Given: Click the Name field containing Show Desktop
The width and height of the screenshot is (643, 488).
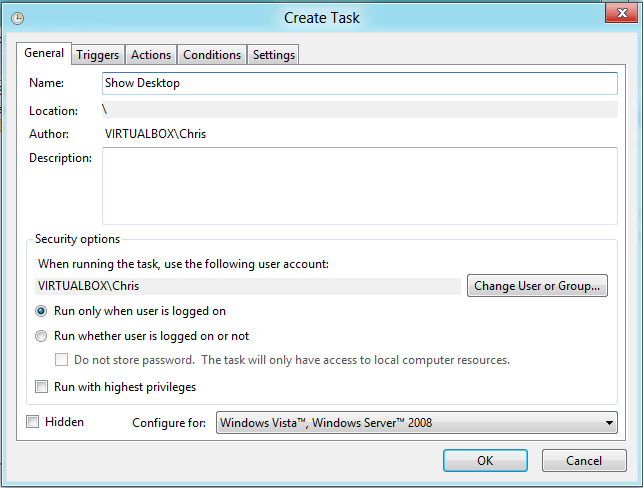Looking at the screenshot, I should (360, 83).
